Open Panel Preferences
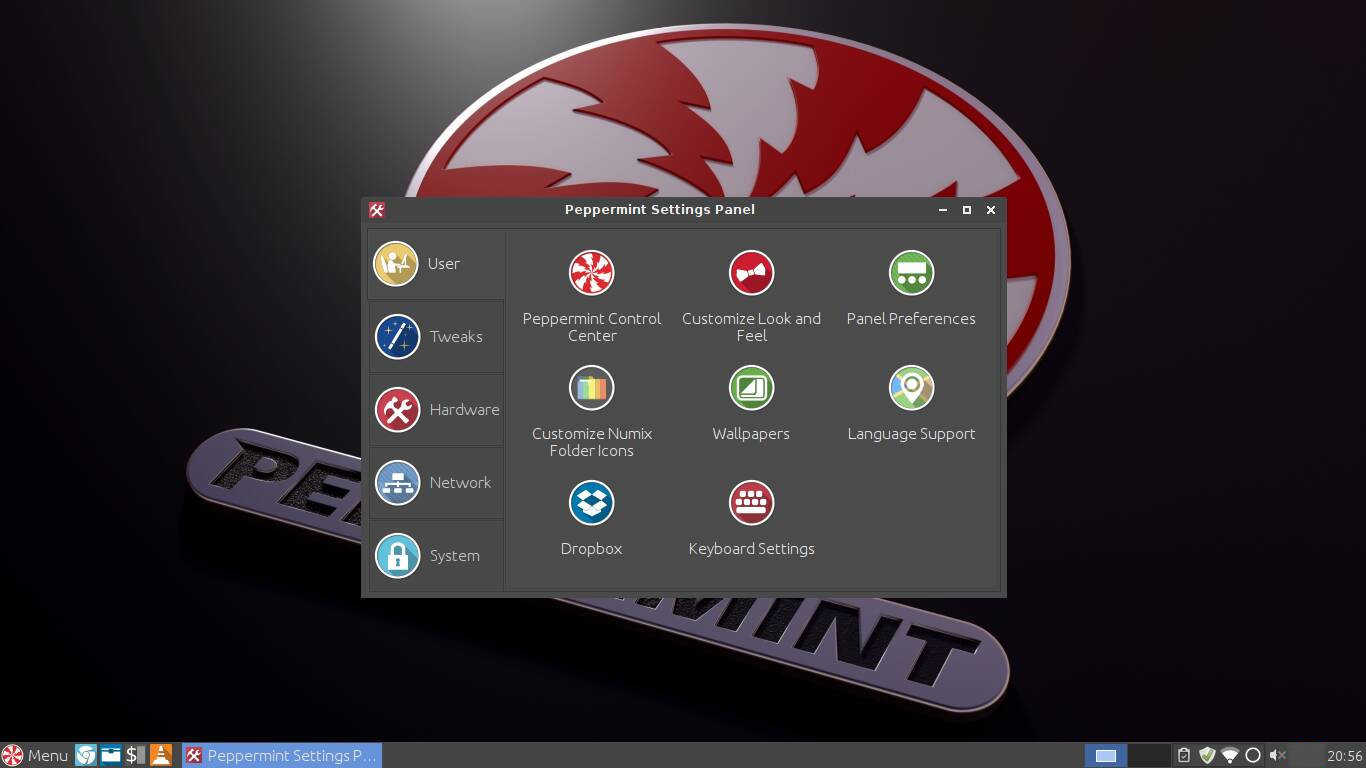Image resolution: width=1366 pixels, height=768 pixels. [x=911, y=273]
